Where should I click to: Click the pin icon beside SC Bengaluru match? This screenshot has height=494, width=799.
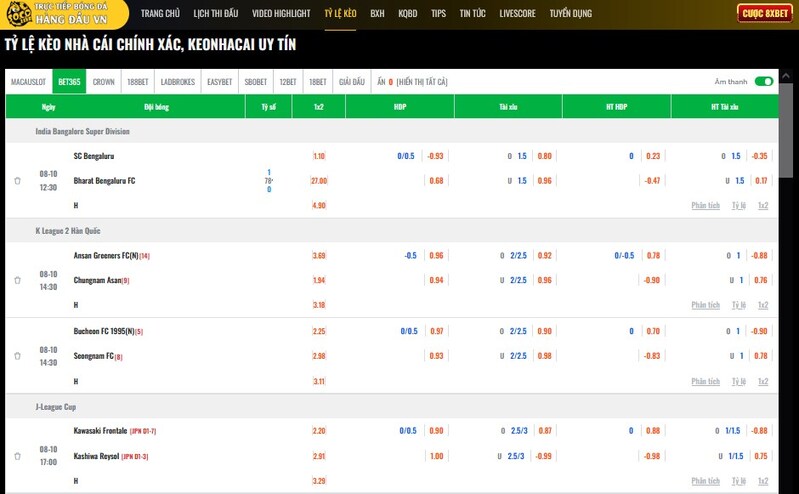coord(17,181)
